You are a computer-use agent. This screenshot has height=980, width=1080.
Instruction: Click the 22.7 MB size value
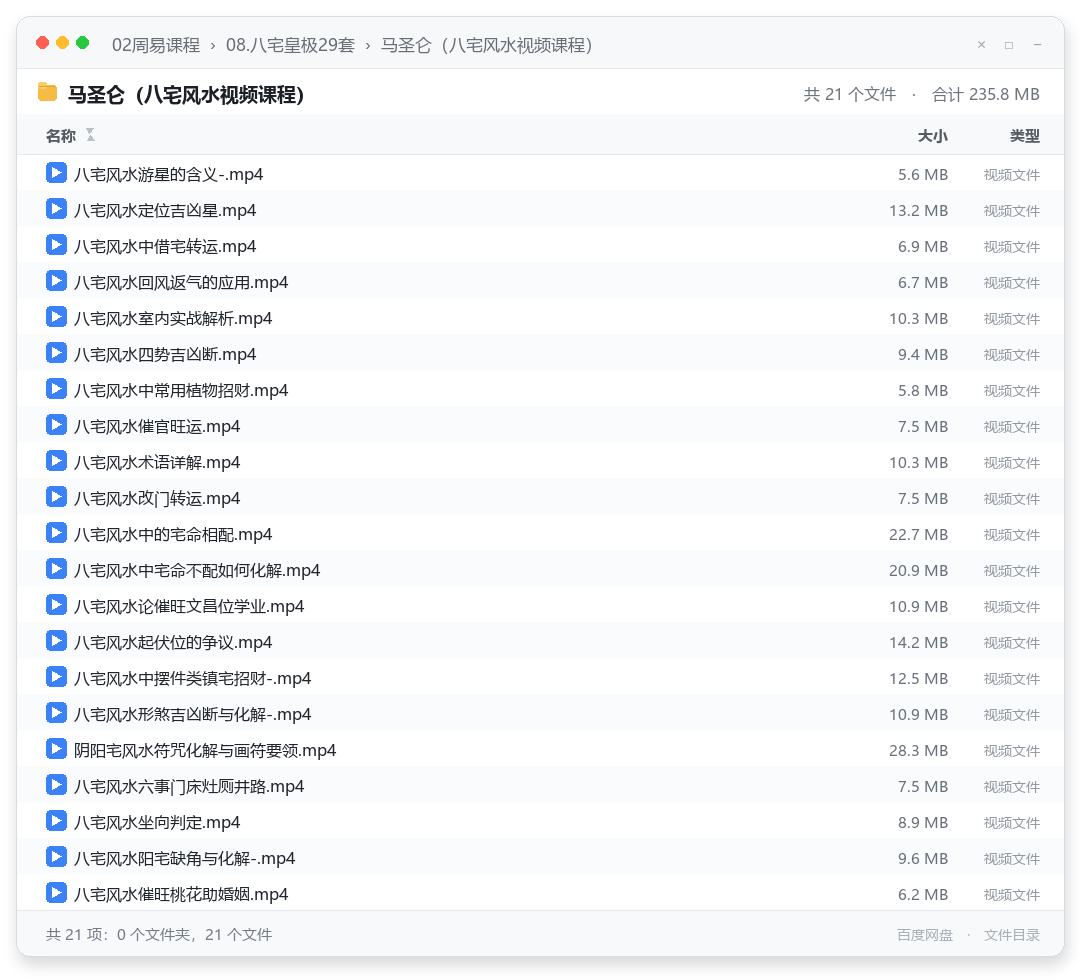918,534
